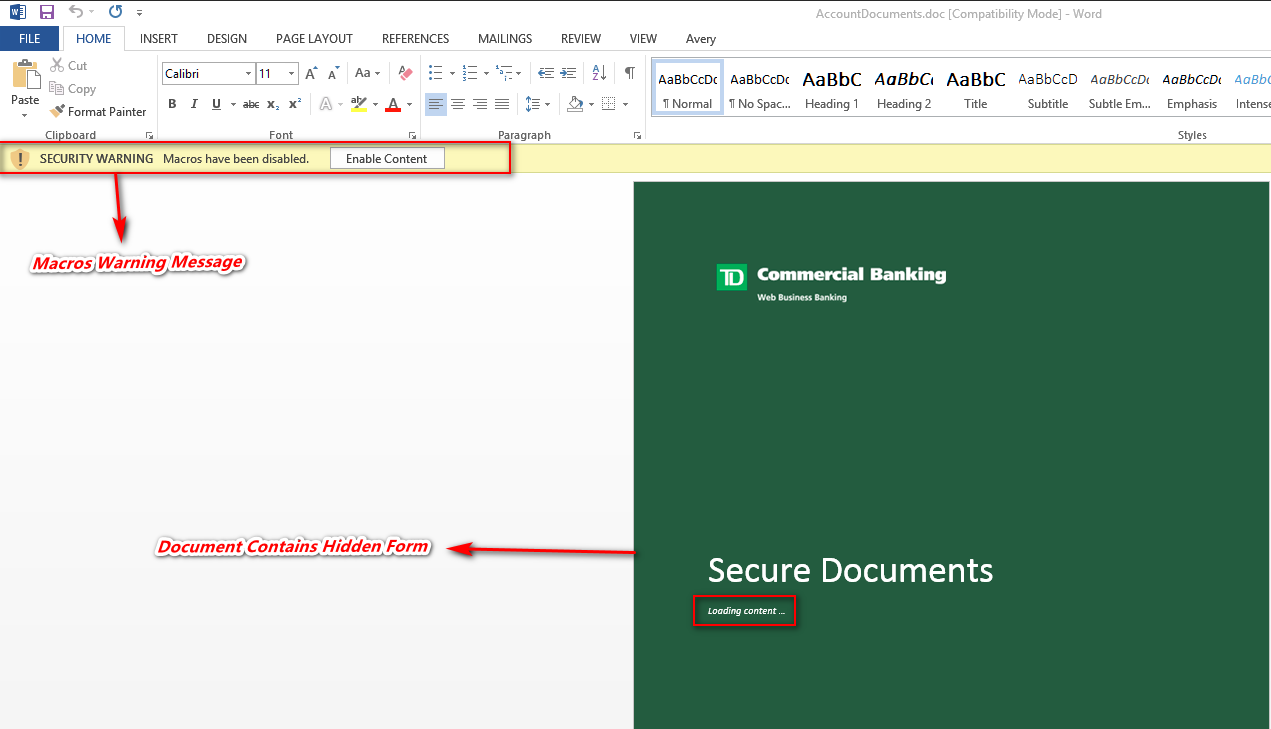
Task: Toggle Italic formatting
Action: click(193, 104)
